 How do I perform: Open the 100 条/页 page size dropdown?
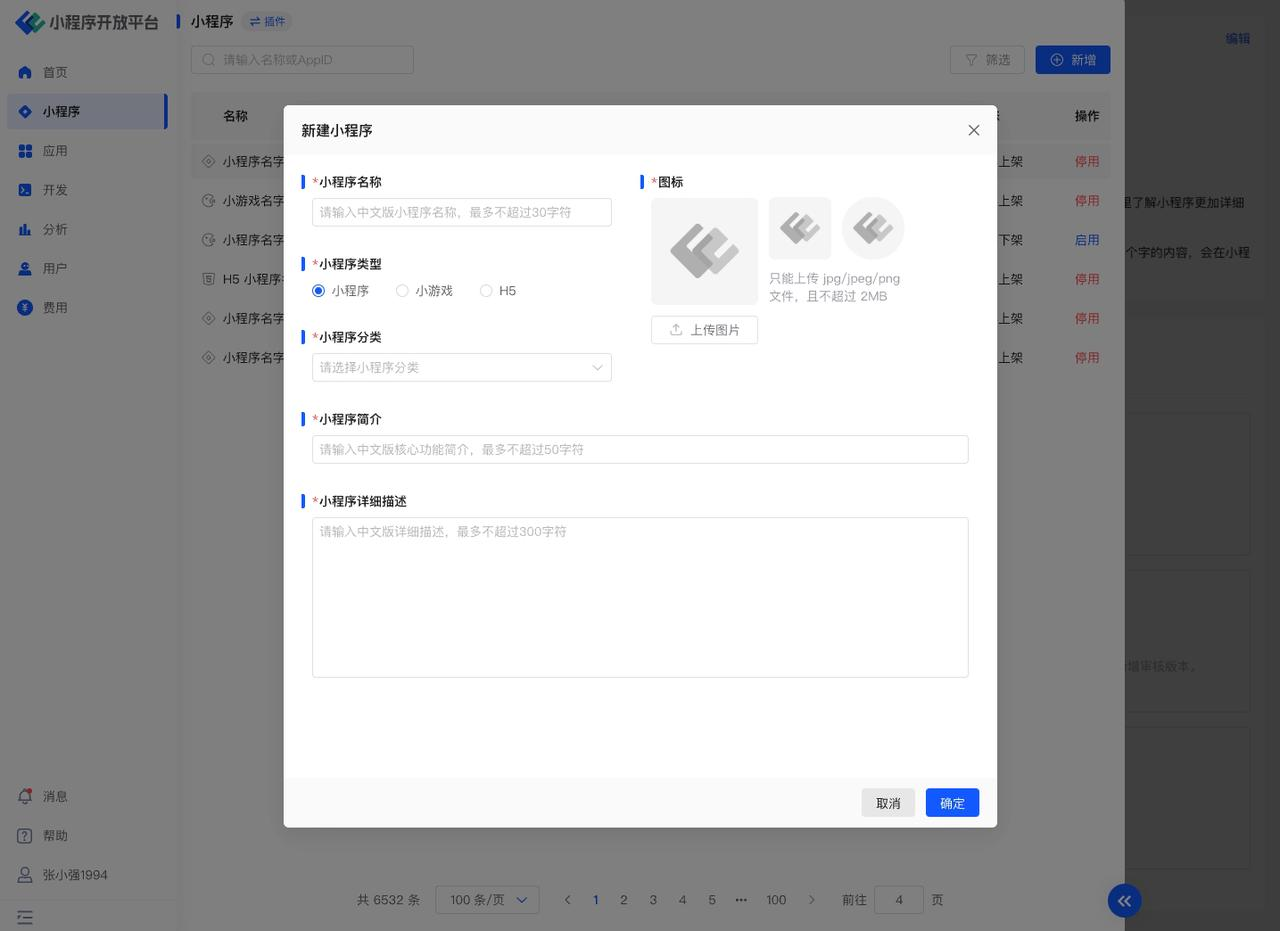click(487, 900)
